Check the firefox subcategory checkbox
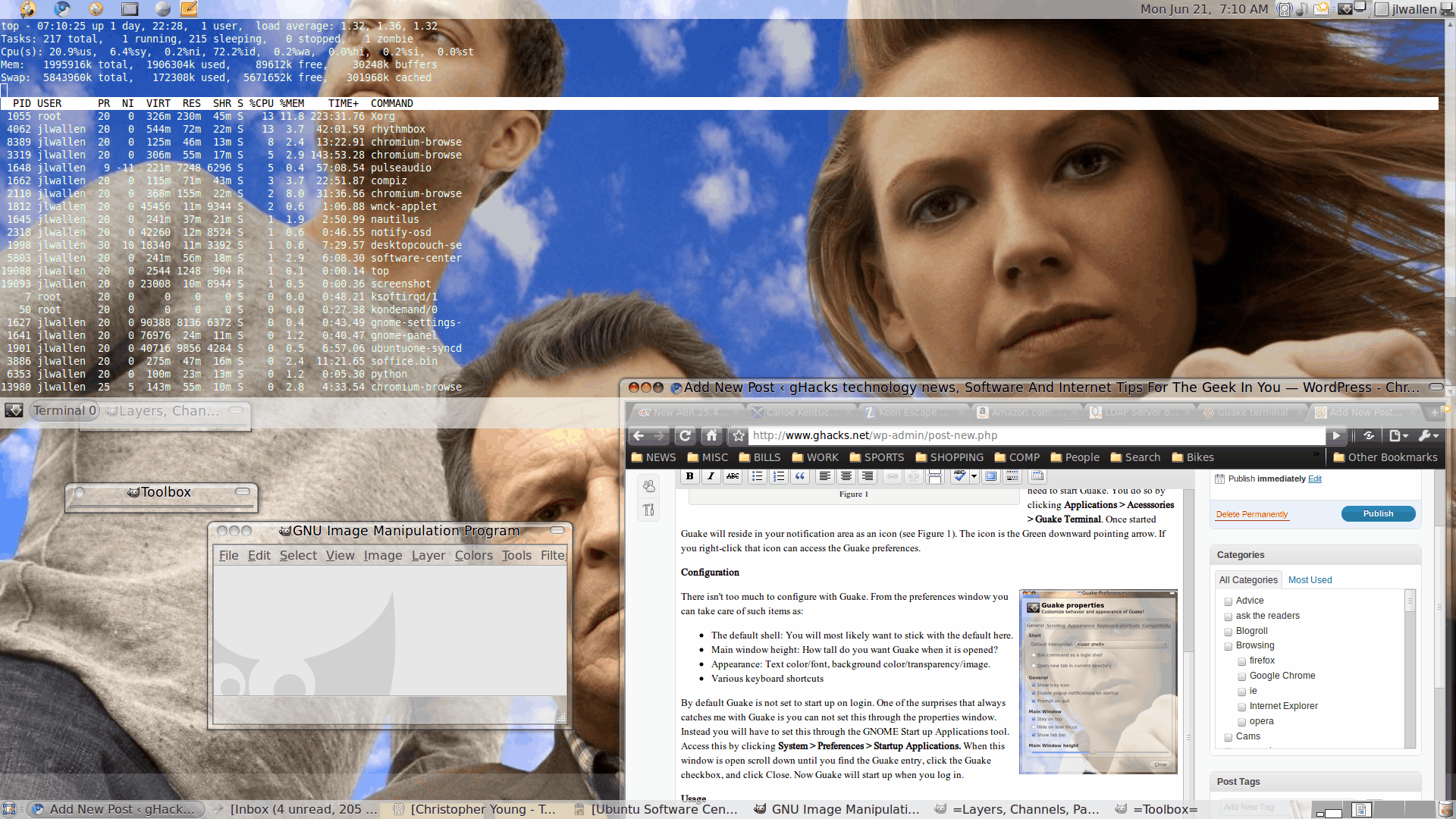Viewport: 1456px width, 819px height. click(1241, 661)
